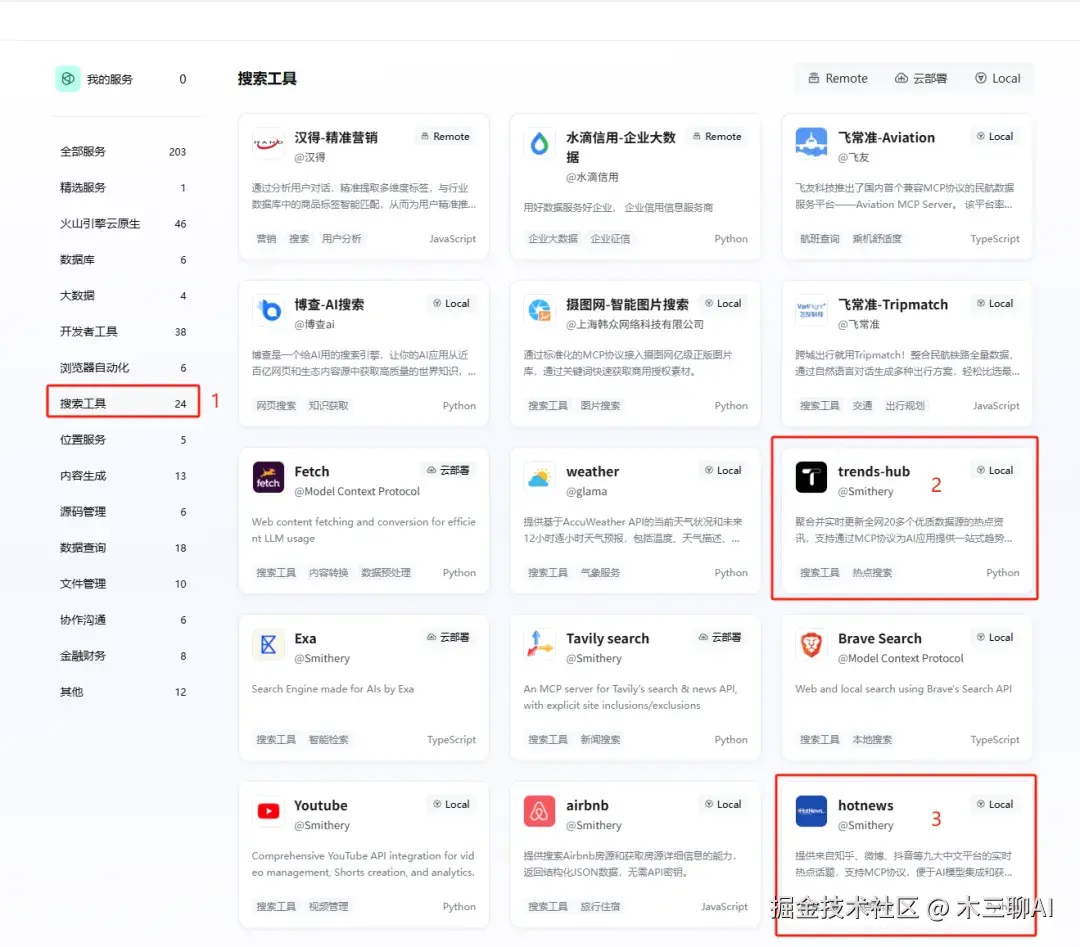Click the 本地搜索 tag on Brave card
Viewport: 1080px width, 947px height.
pos(871,740)
